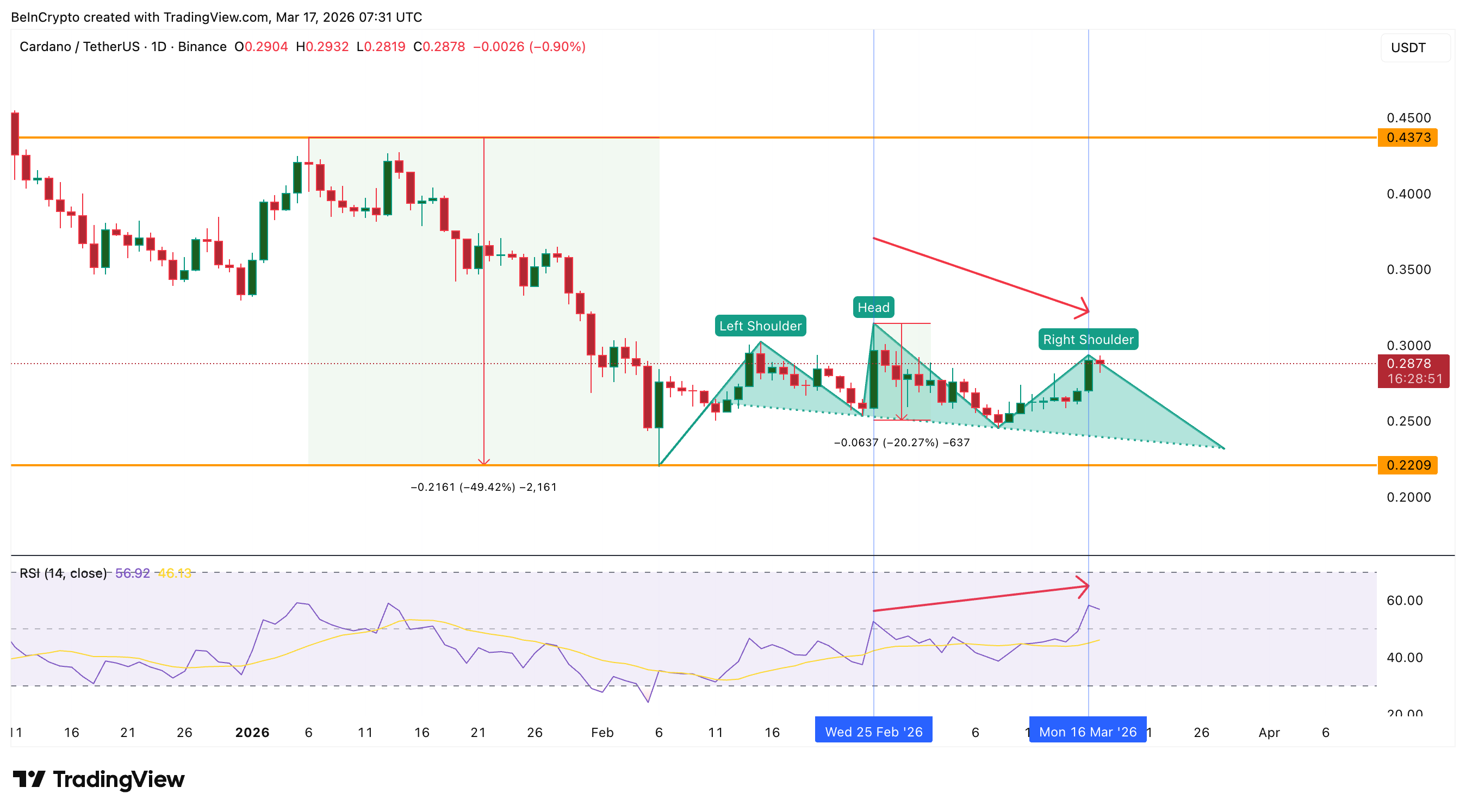Click the Binance exchange name in the legend
This screenshot has height=812, width=1466.
coord(202,47)
